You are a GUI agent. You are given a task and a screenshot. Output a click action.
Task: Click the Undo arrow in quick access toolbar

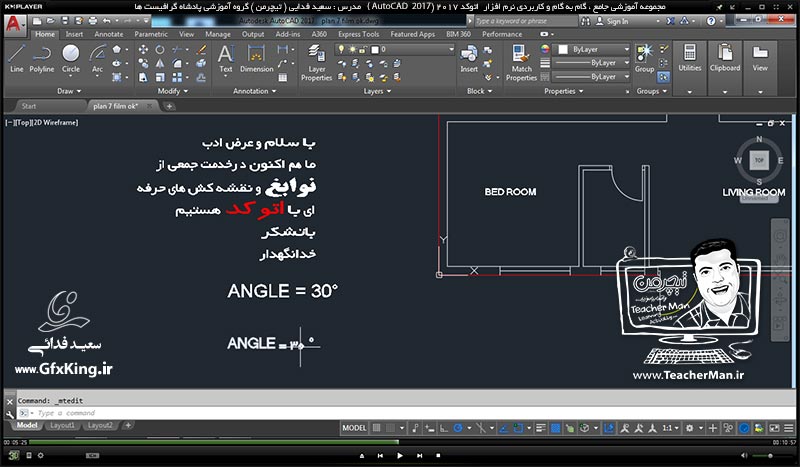106,21
